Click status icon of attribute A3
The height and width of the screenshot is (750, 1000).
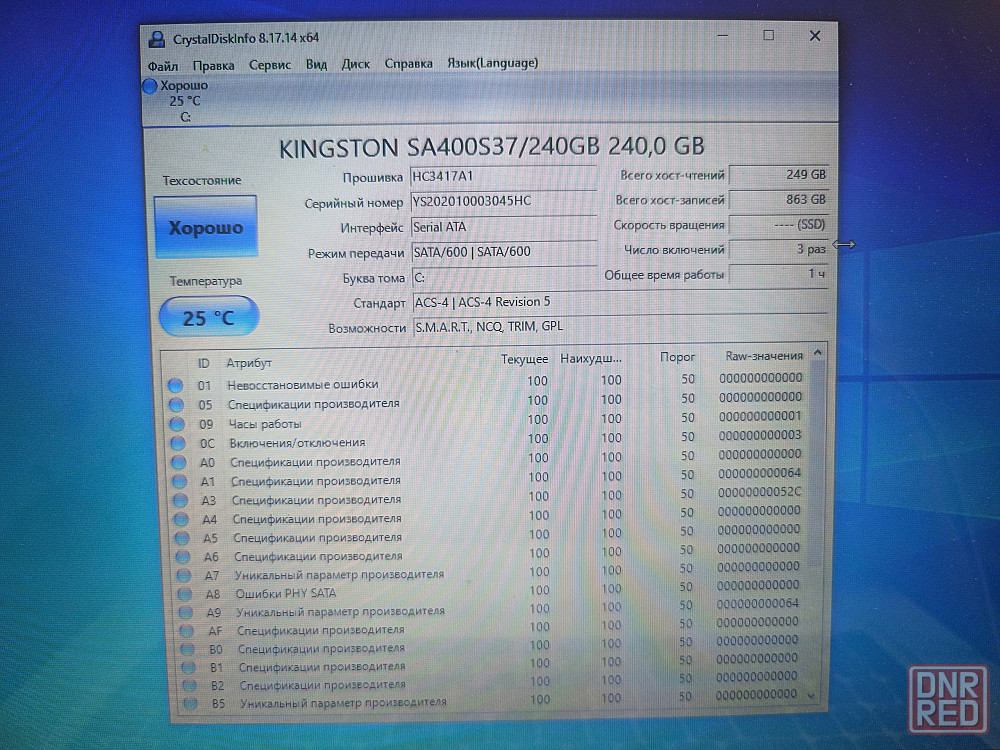pyautogui.click(x=180, y=501)
